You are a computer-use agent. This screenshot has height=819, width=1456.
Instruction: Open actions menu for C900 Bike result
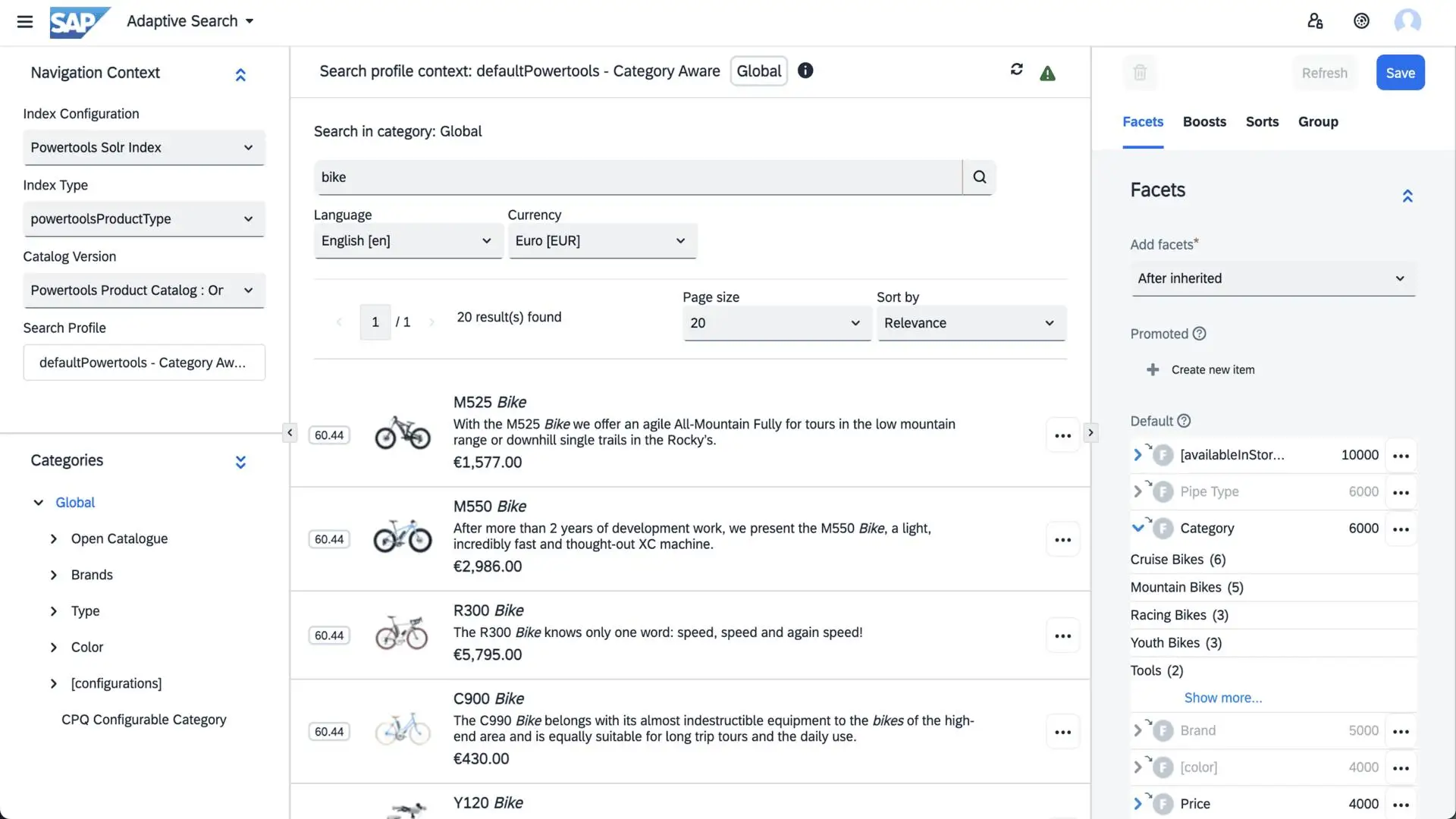click(1062, 732)
